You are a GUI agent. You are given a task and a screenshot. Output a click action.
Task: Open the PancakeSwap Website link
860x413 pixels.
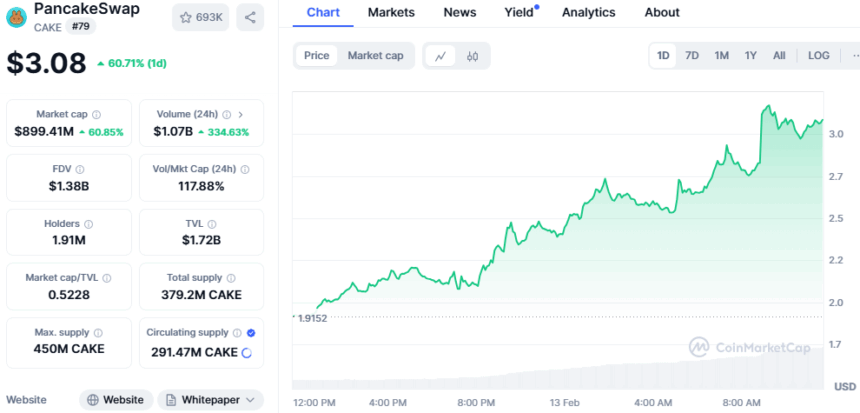tap(116, 400)
